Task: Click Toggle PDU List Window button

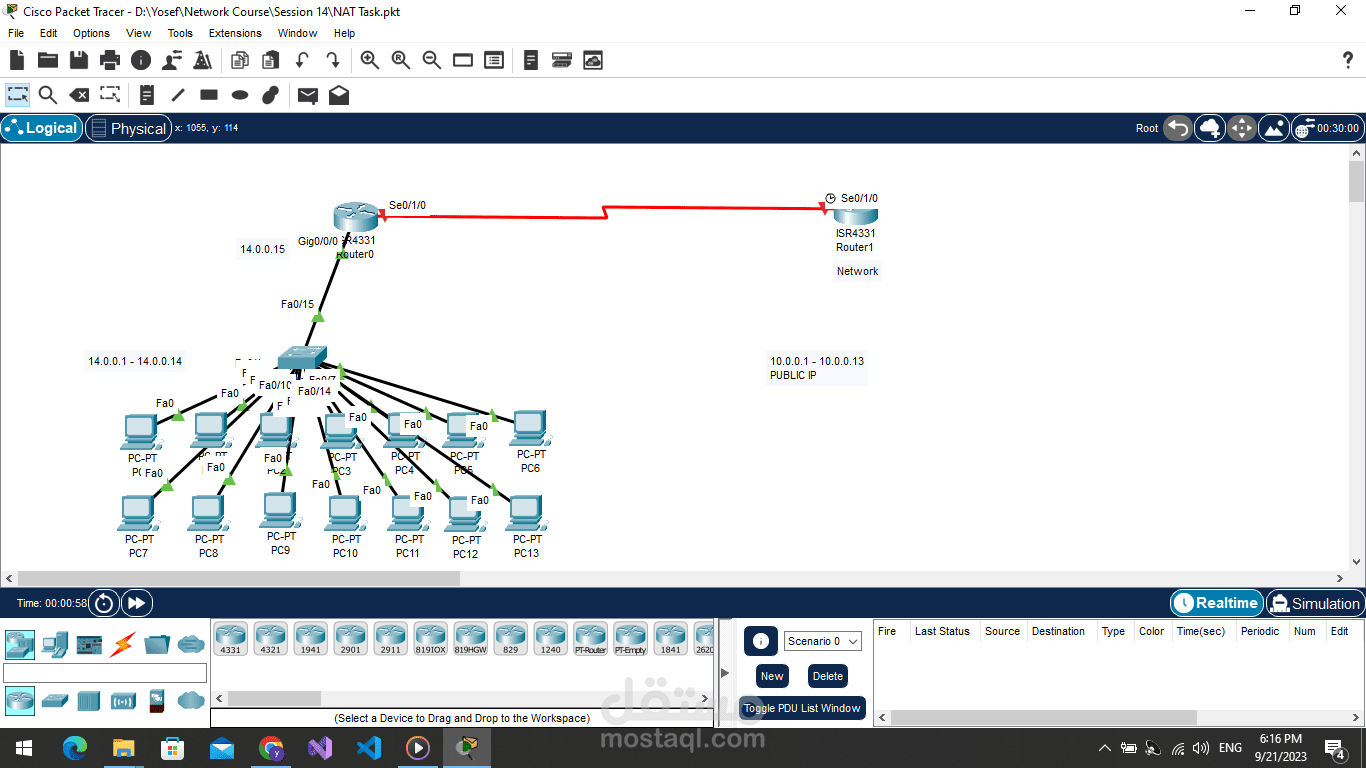Action: tap(802, 708)
